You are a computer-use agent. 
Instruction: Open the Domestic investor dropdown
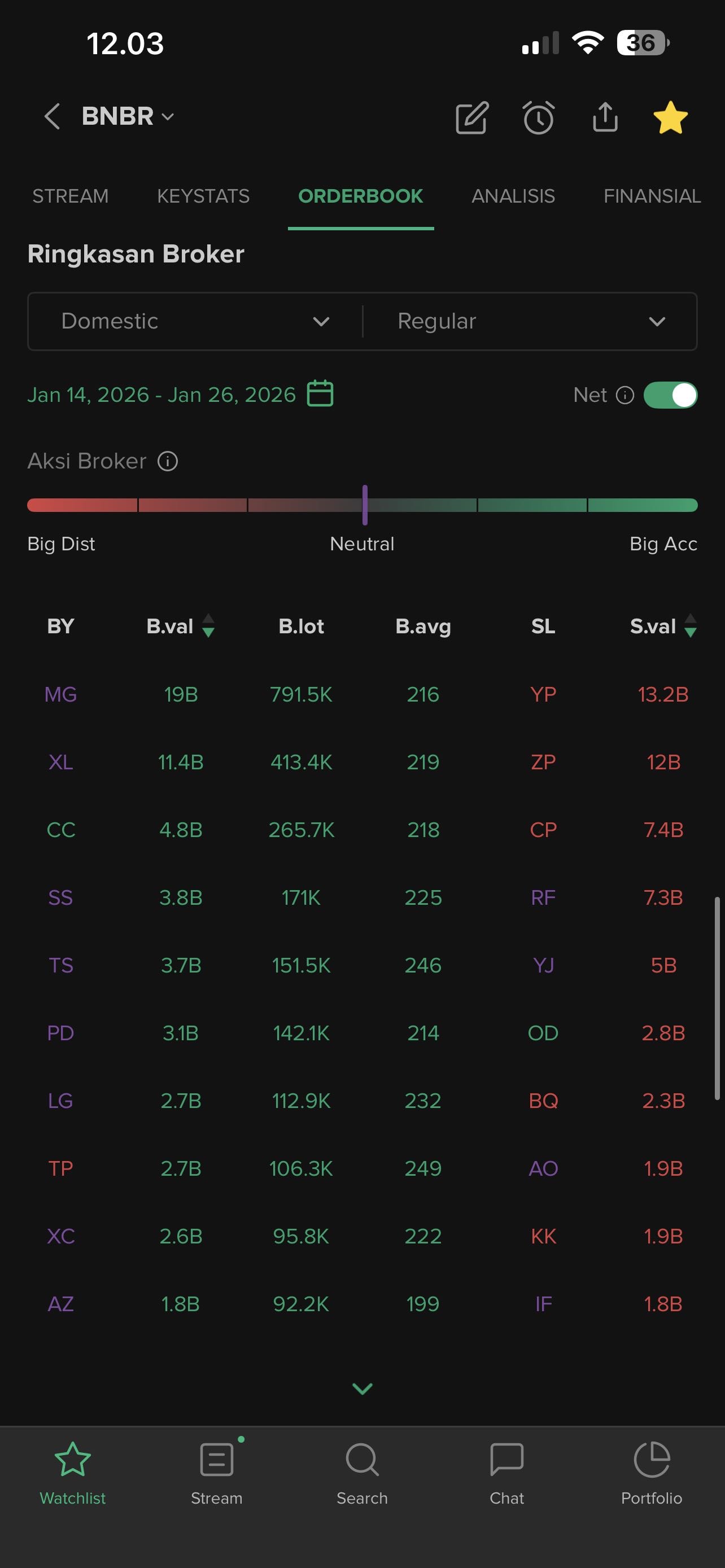click(195, 321)
